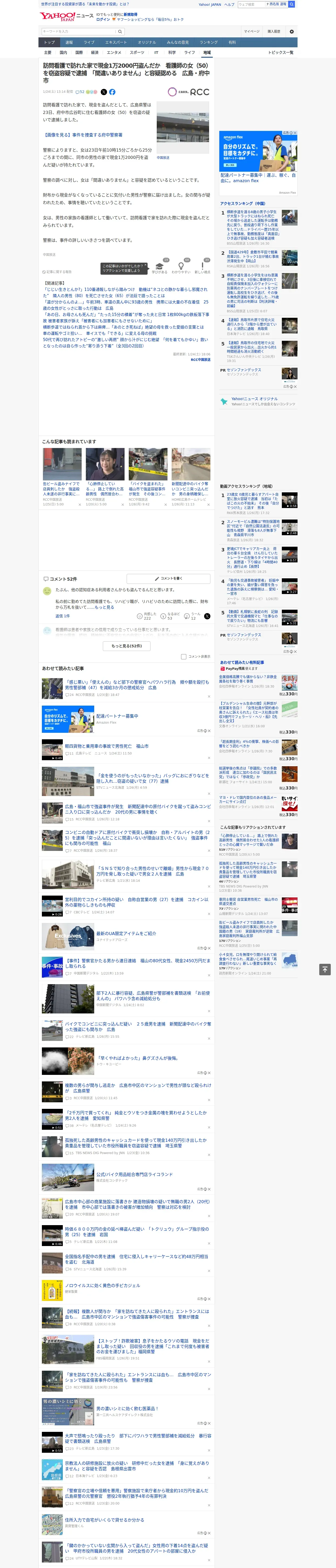
Task: Open the マイページ link
Action: click(x=251, y=31)
